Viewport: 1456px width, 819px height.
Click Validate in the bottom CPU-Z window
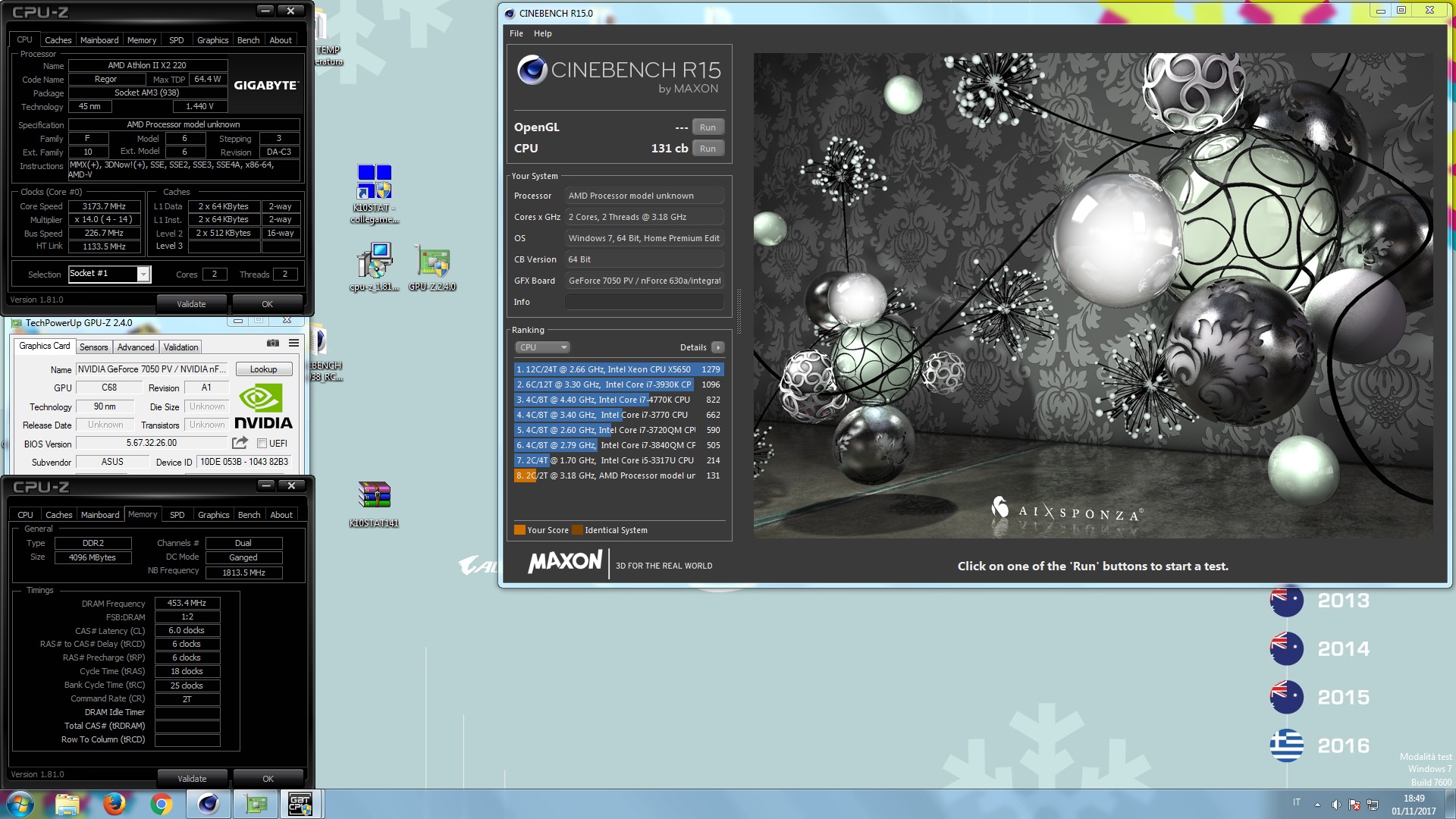click(x=192, y=779)
